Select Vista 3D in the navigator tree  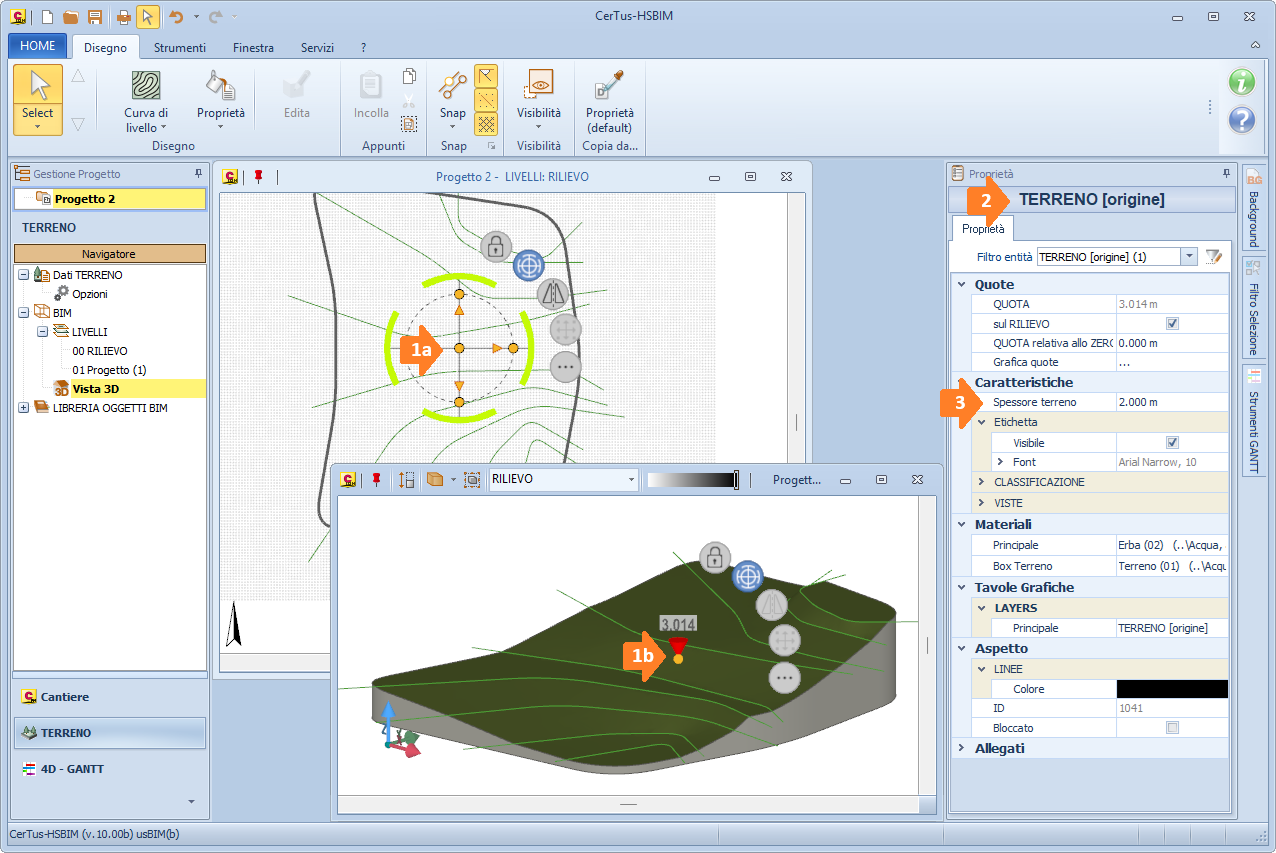(96, 389)
